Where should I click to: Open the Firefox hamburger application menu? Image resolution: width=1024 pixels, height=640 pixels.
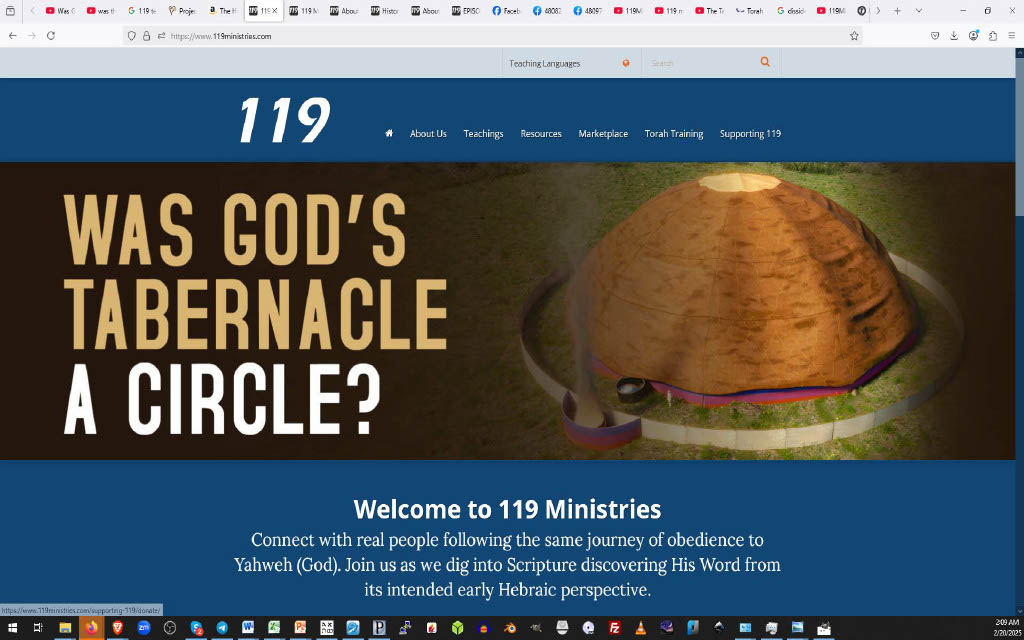point(1011,35)
